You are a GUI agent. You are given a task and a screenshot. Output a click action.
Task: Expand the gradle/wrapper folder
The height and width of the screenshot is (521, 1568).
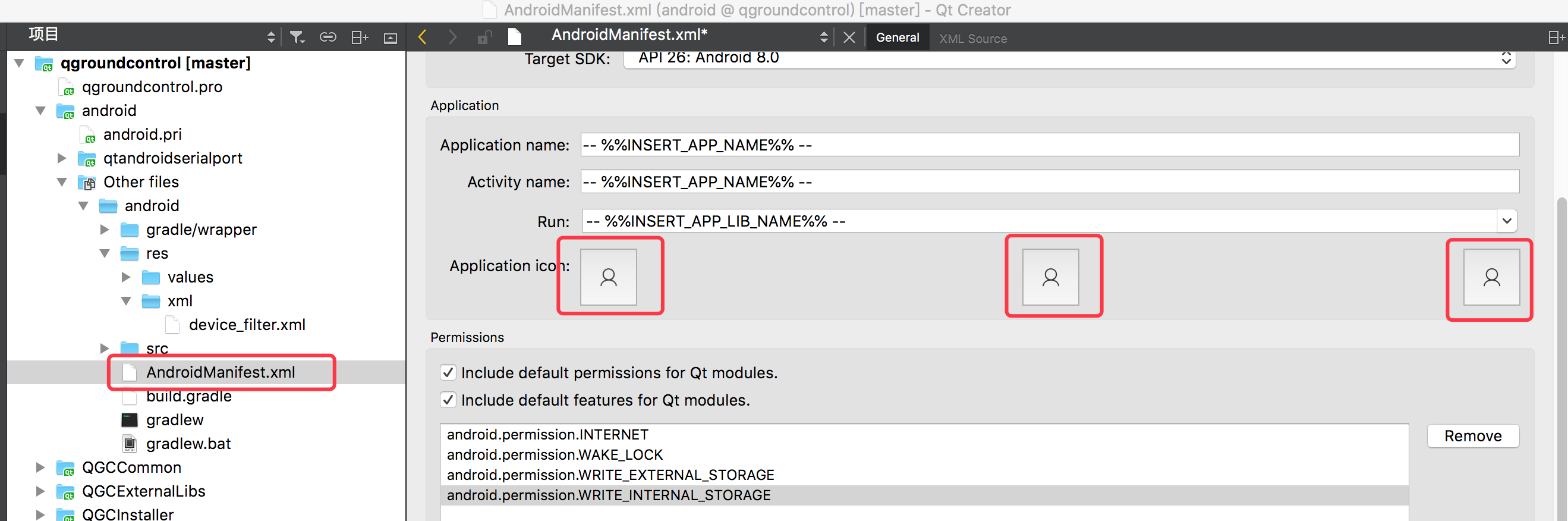(105, 229)
